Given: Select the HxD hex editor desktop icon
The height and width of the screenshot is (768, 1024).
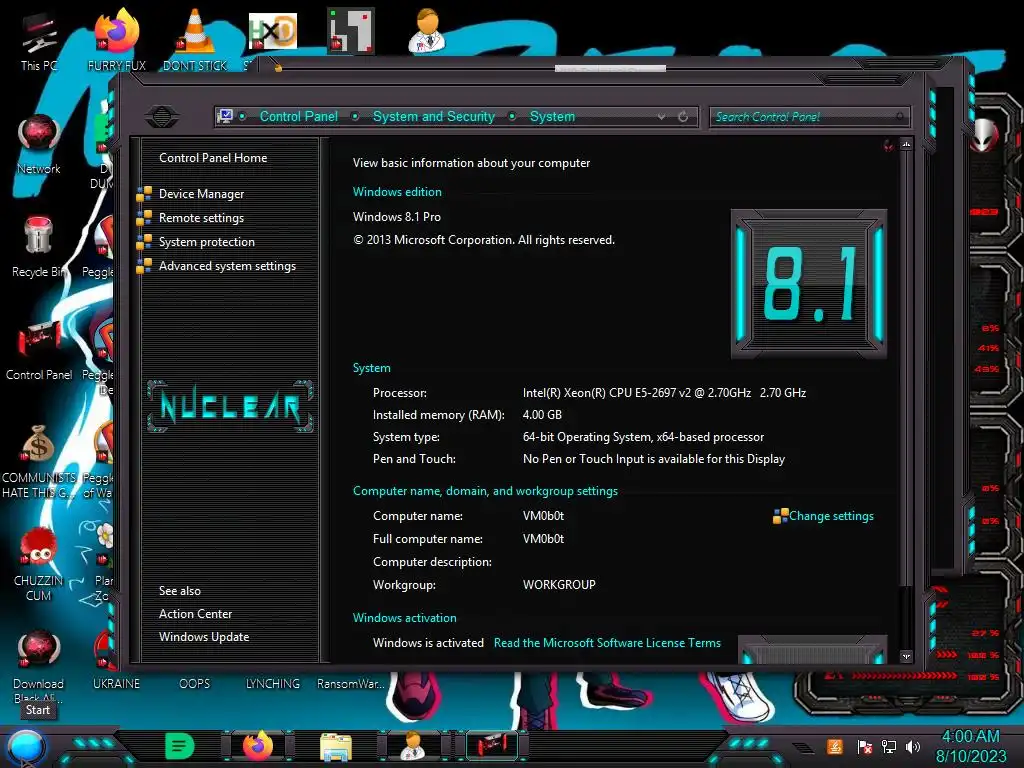Looking at the screenshot, I should (x=273, y=31).
